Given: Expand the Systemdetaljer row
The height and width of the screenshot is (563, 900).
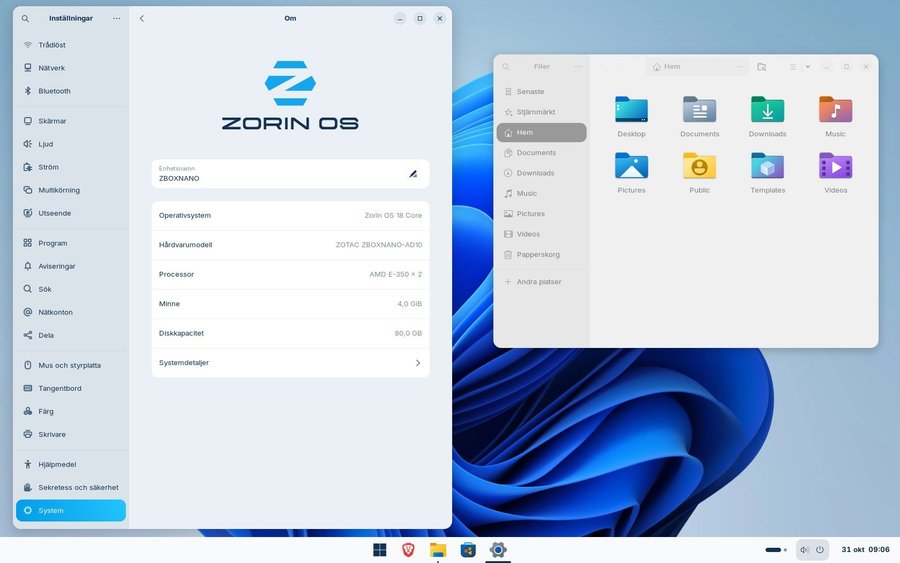Looking at the screenshot, I should click(290, 363).
